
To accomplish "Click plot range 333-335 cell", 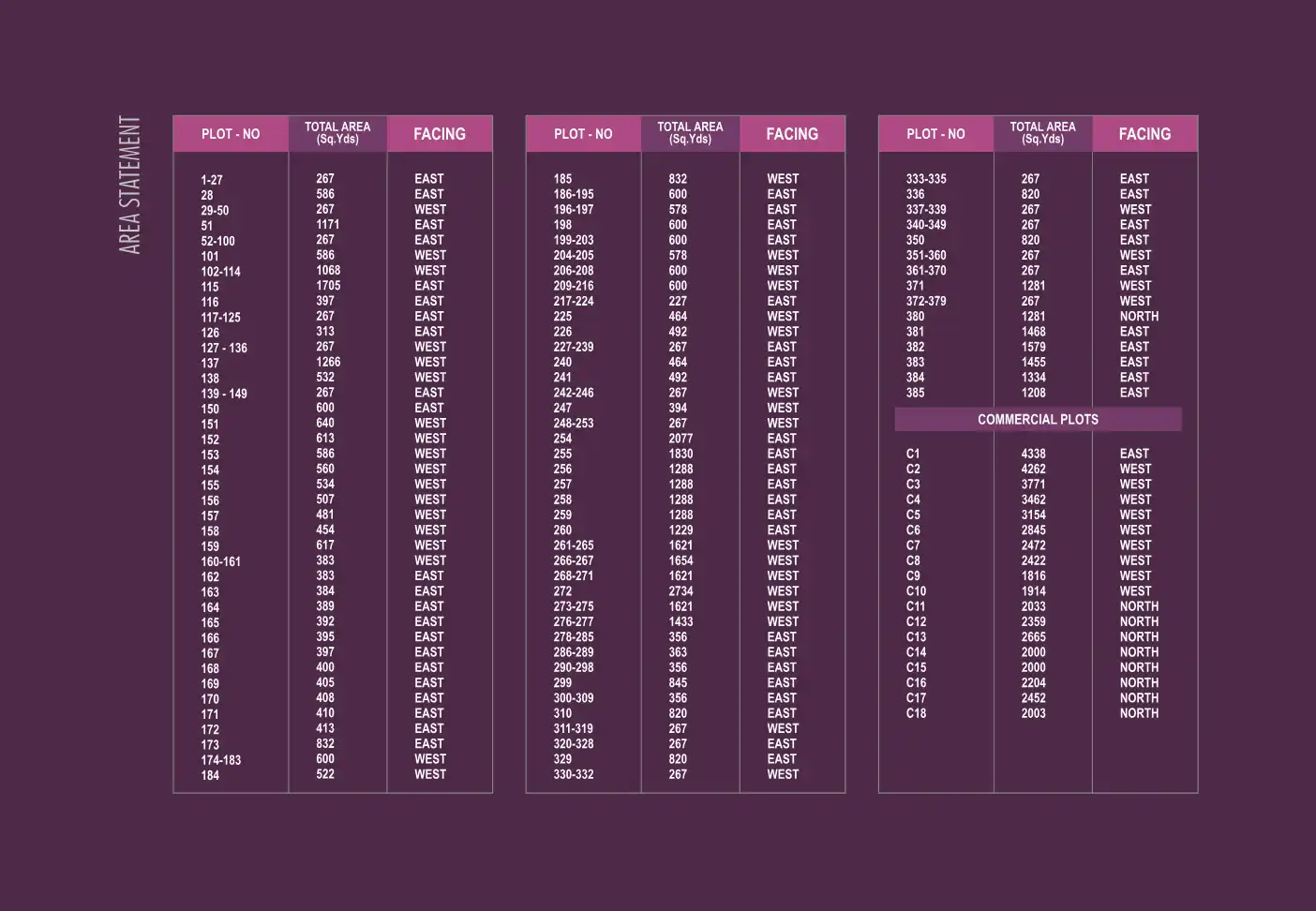I will click(926, 179).
